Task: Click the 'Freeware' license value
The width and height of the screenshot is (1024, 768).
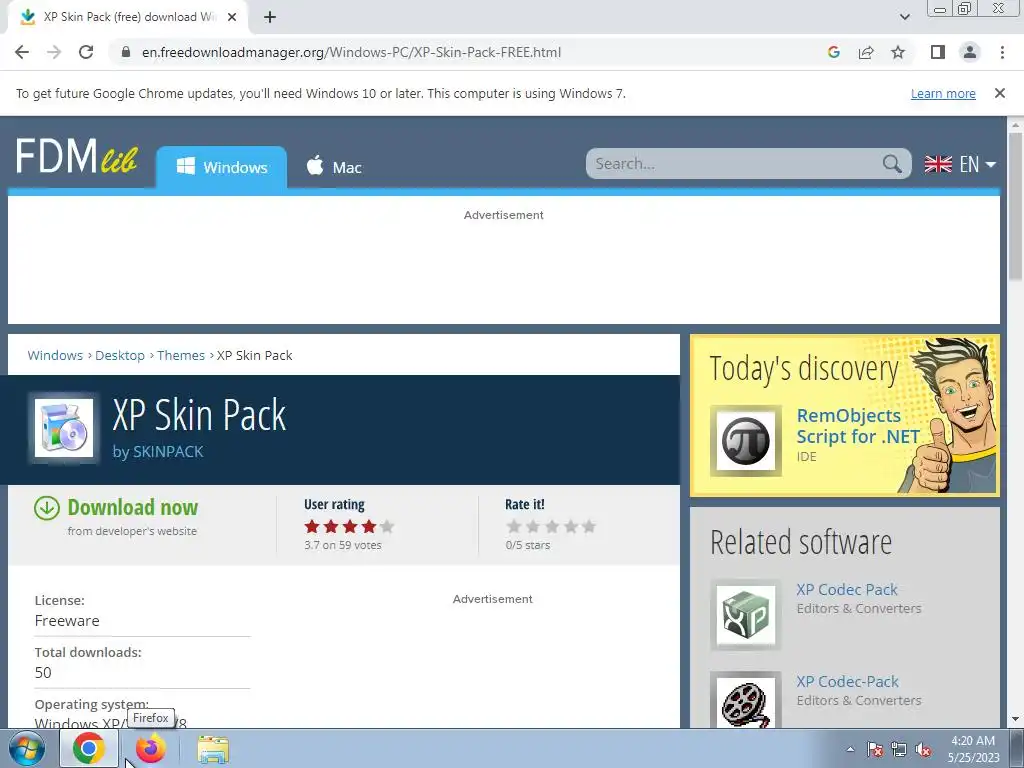Action: tap(67, 620)
